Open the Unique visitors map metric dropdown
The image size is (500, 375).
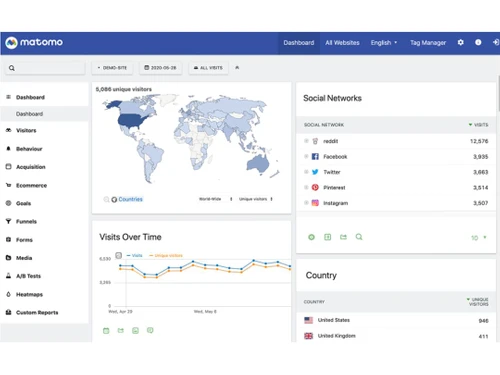coord(256,199)
